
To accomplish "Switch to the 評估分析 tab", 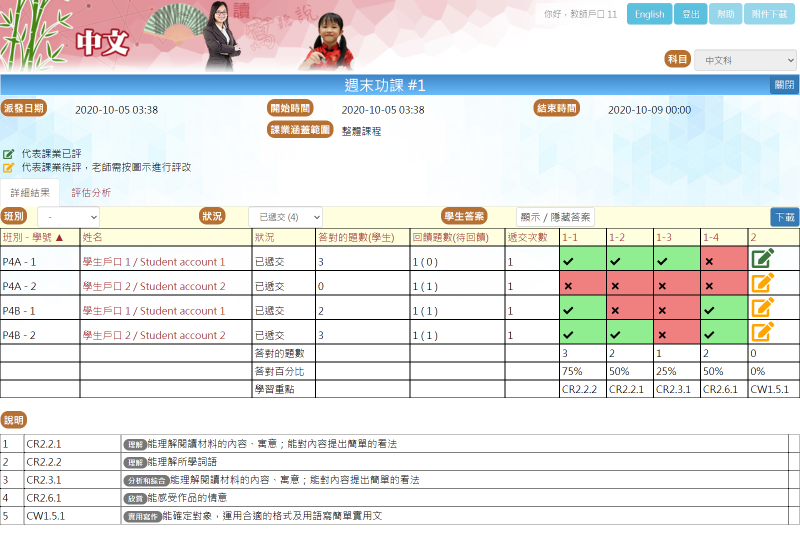I will click(91, 192).
